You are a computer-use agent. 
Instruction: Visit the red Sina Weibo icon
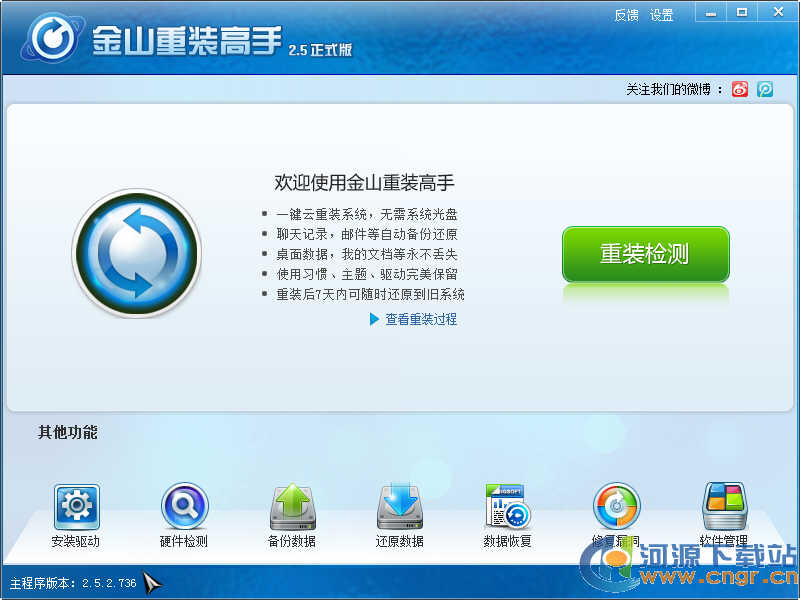(740, 89)
